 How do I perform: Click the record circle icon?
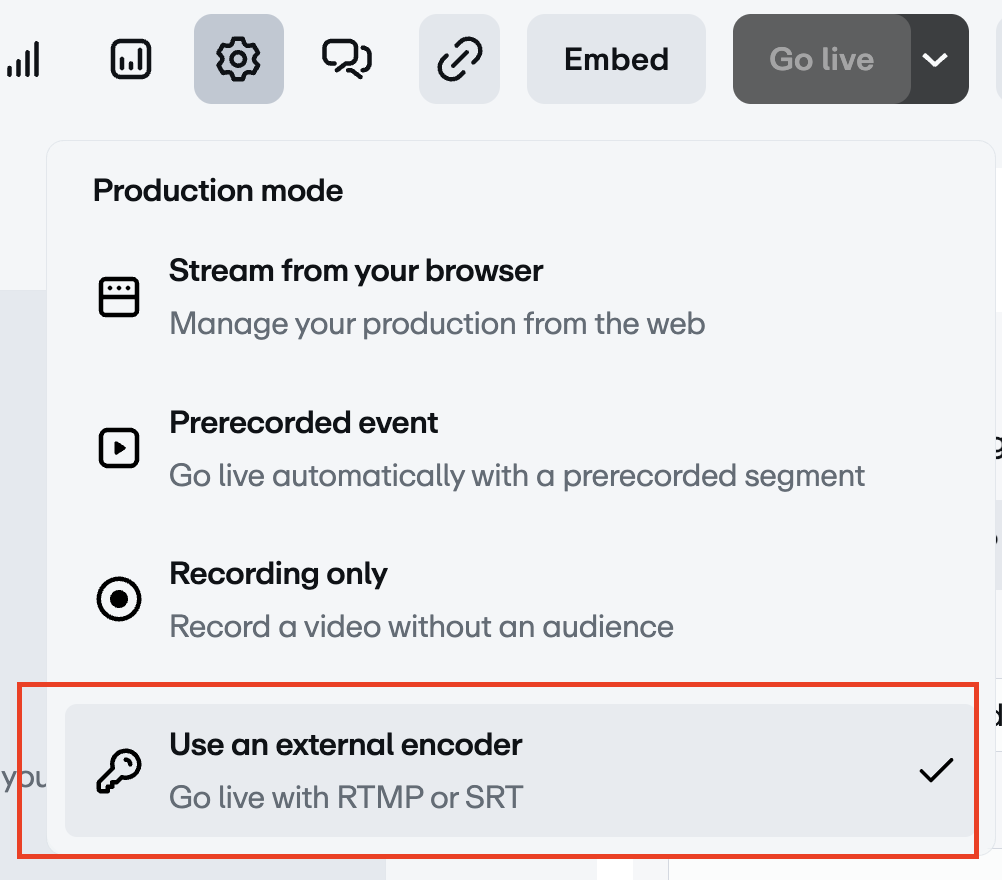[x=119, y=599]
